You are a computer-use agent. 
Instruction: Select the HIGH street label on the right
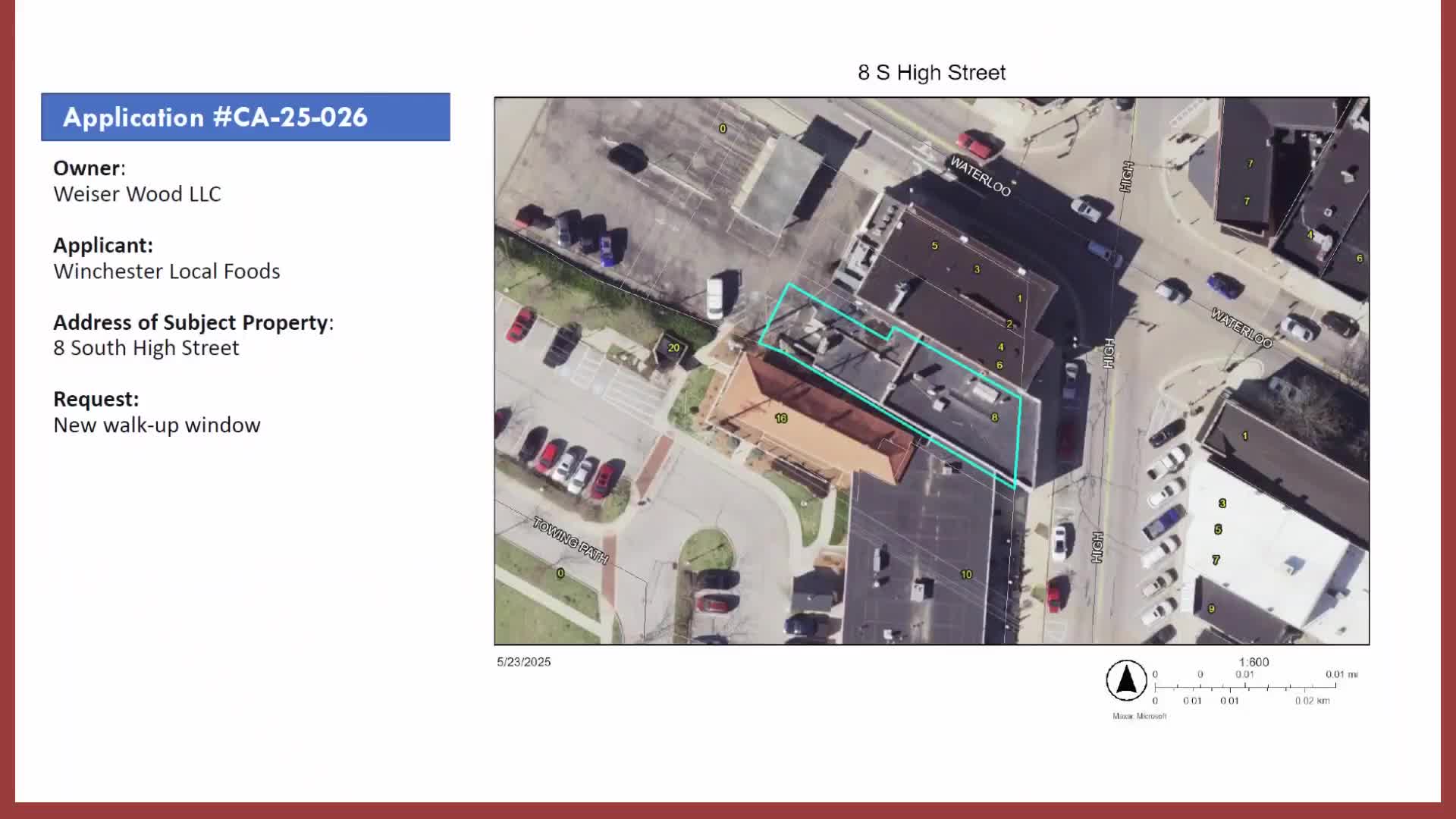pyautogui.click(x=1109, y=350)
